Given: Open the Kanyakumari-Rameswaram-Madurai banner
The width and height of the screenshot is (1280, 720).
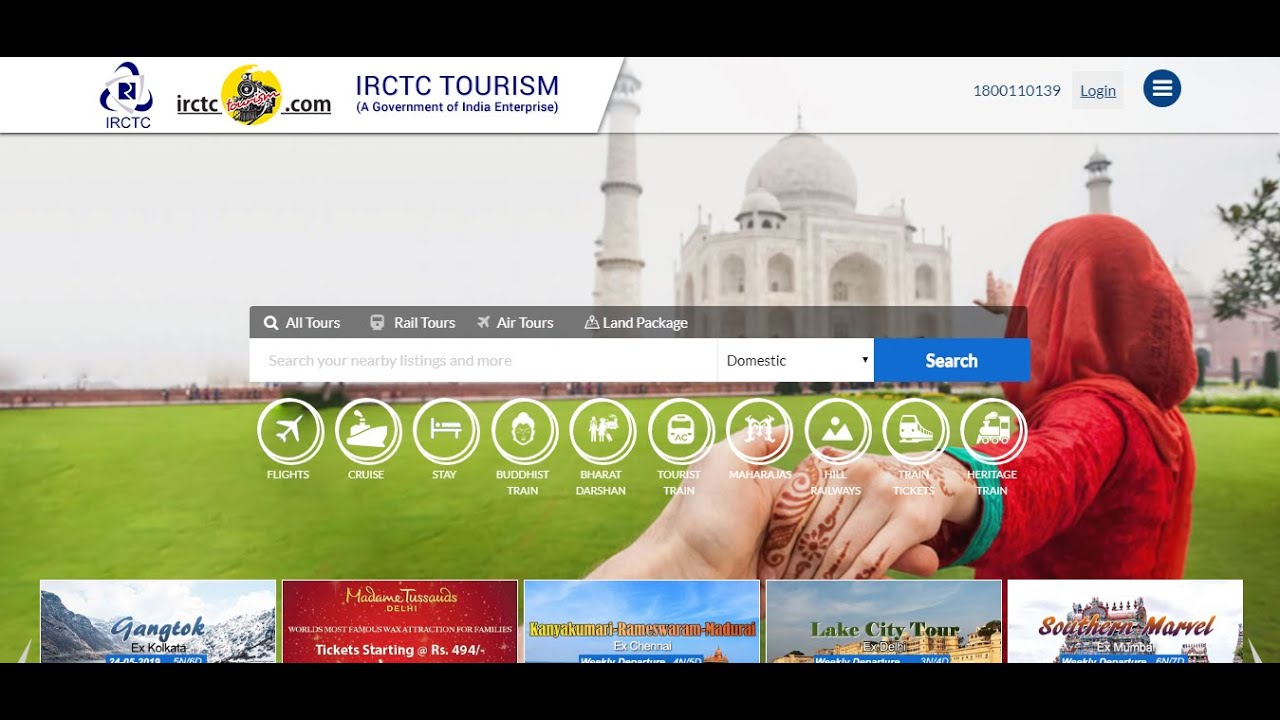Looking at the screenshot, I should click(642, 621).
